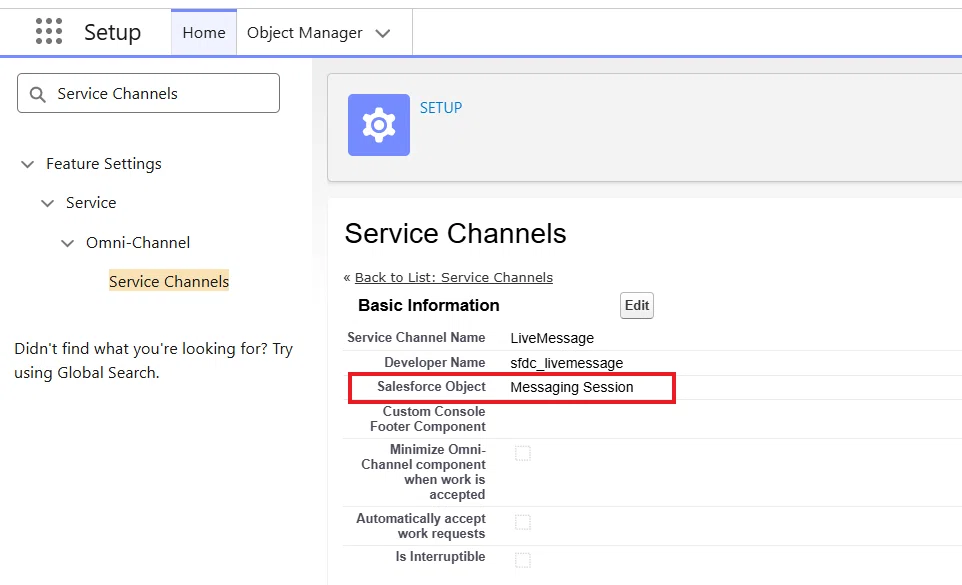This screenshot has height=585, width=962.
Task: Select the Omni-Channel sidebar item
Action: pos(138,243)
